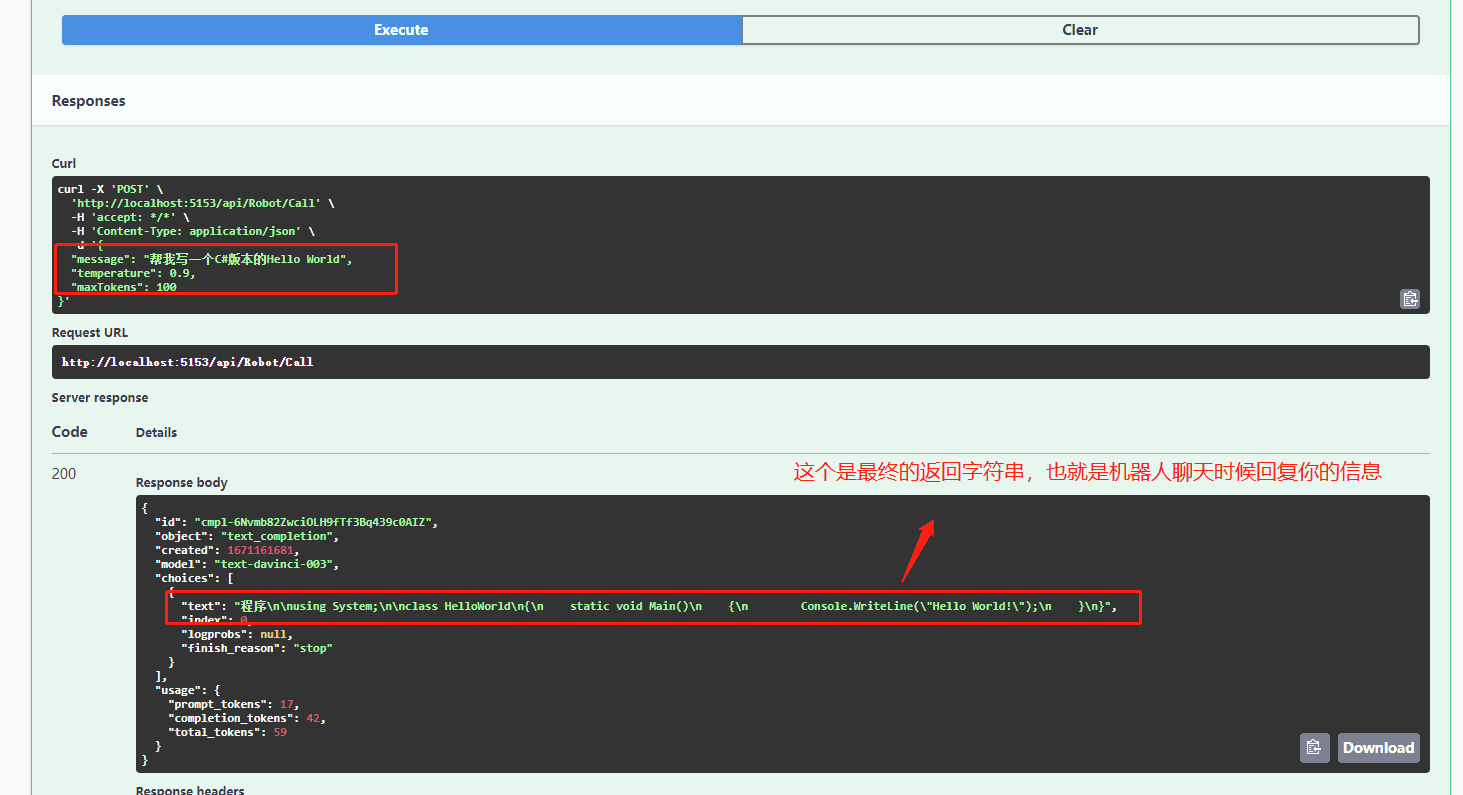The width and height of the screenshot is (1463, 795).
Task: Collapse the Responses section header
Action: [88, 100]
